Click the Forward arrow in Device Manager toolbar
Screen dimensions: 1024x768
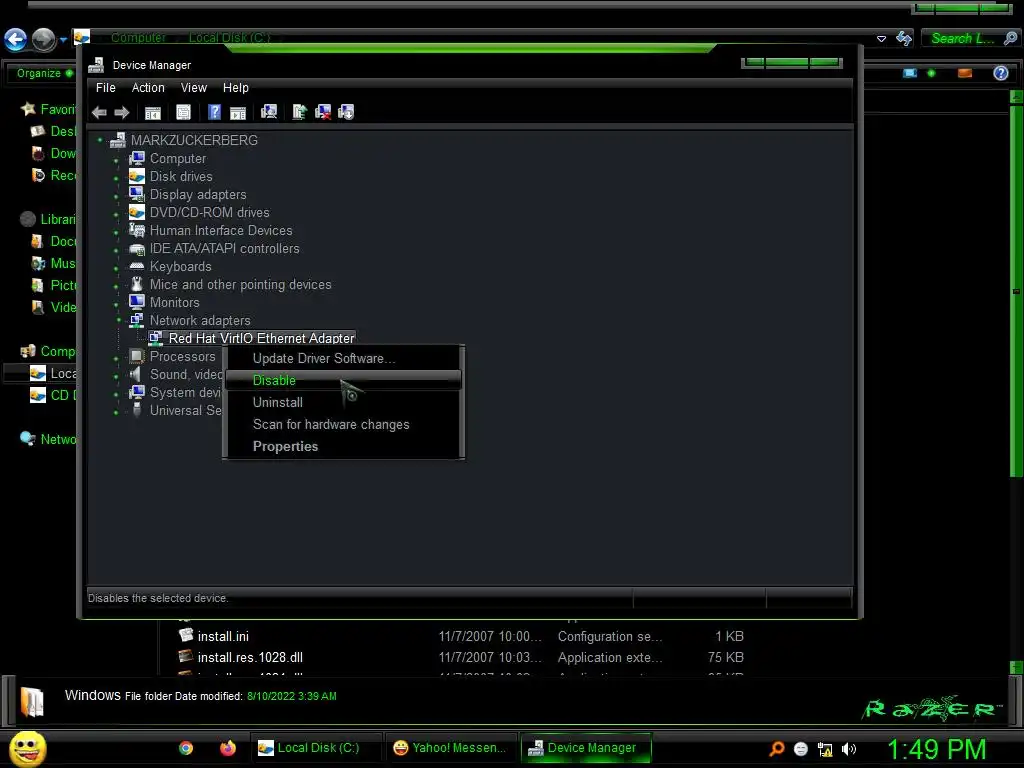[121, 112]
